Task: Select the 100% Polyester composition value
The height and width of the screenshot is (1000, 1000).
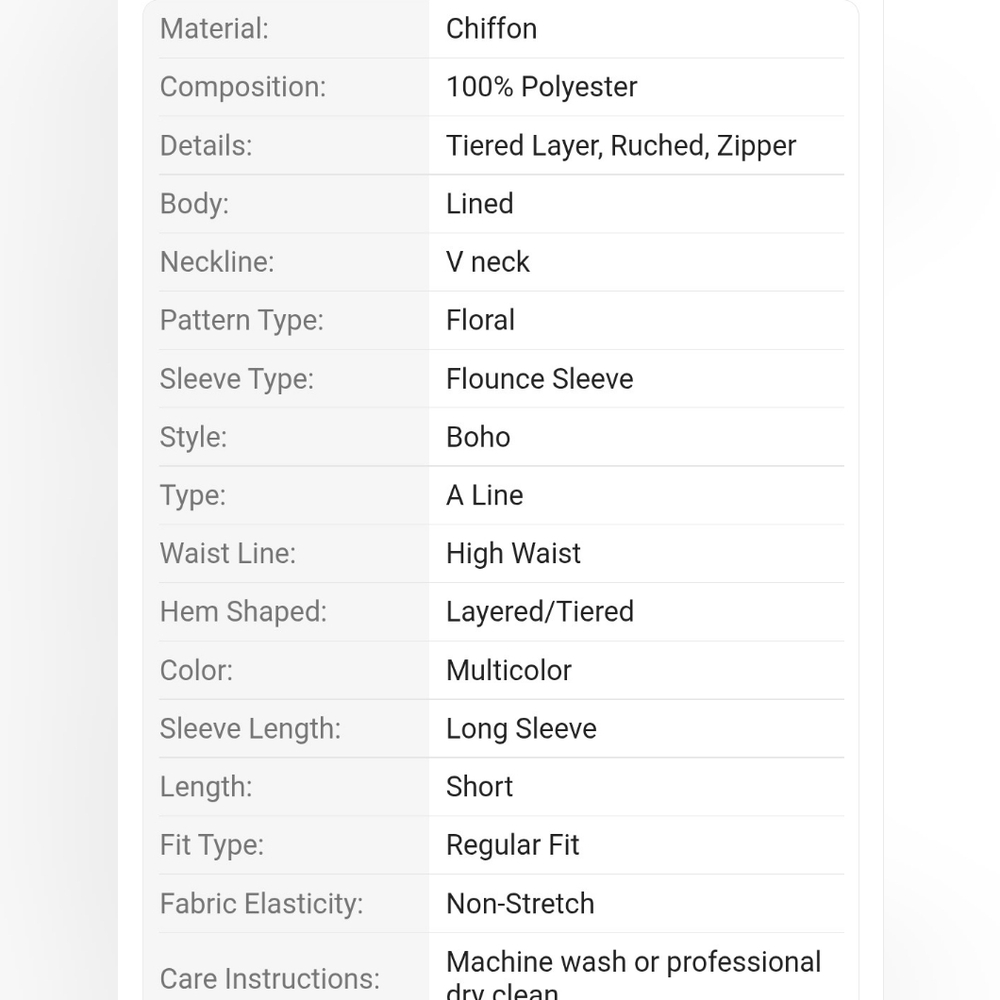Action: [x=541, y=87]
